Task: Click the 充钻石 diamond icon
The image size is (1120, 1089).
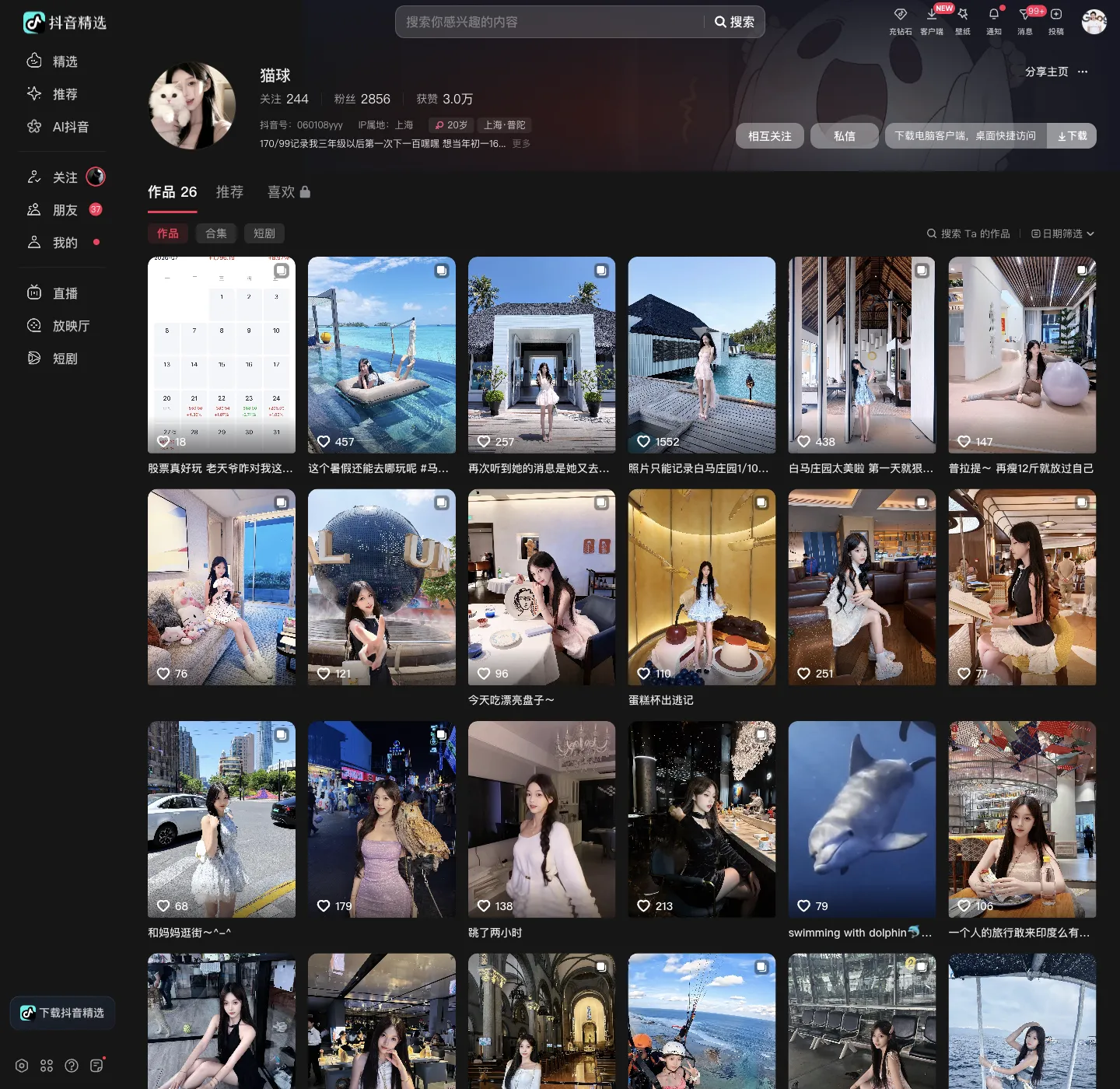Action: click(901, 14)
